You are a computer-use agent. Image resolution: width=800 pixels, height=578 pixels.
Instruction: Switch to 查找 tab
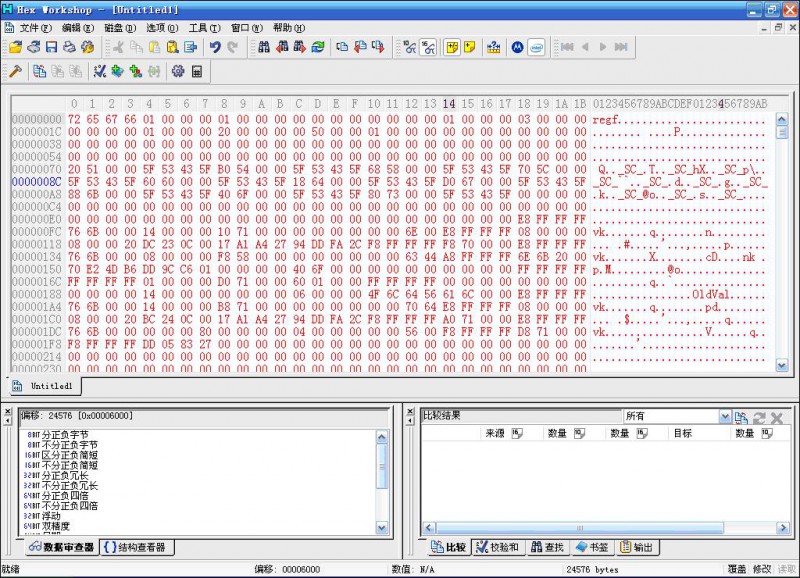point(547,547)
